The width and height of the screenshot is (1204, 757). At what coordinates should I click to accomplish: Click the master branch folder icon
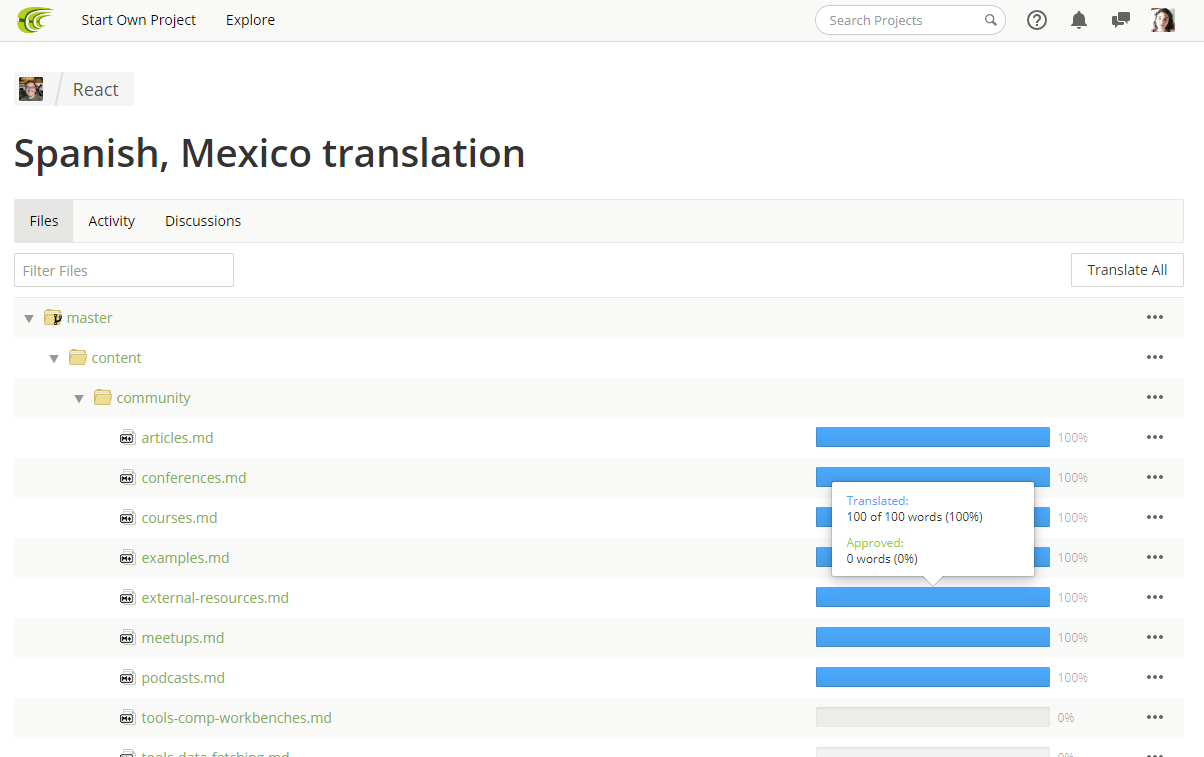pyautogui.click(x=53, y=318)
